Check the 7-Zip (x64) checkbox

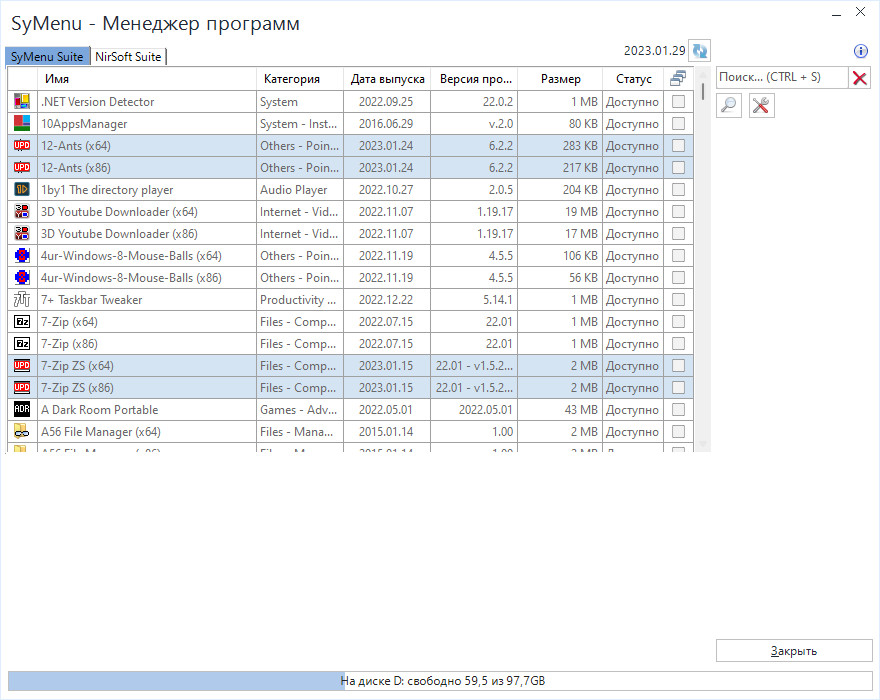(x=679, y=322)
